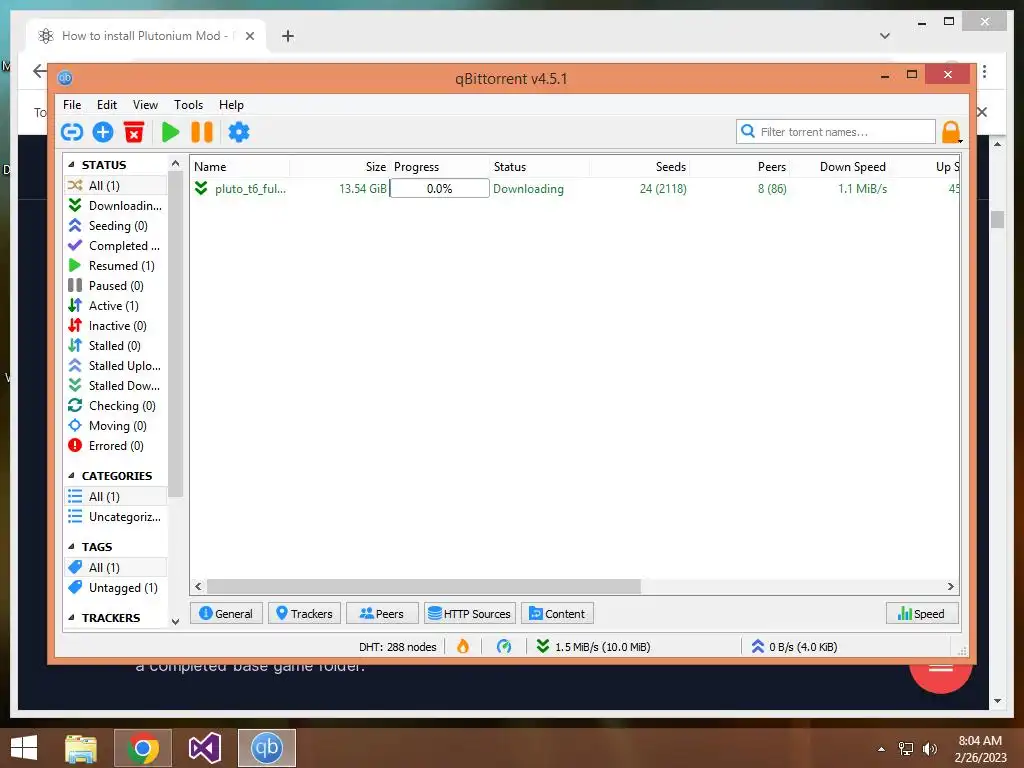Click the blue upload speed status icon
Viewport: 1024px width, 768px height.
coord(758,647)
